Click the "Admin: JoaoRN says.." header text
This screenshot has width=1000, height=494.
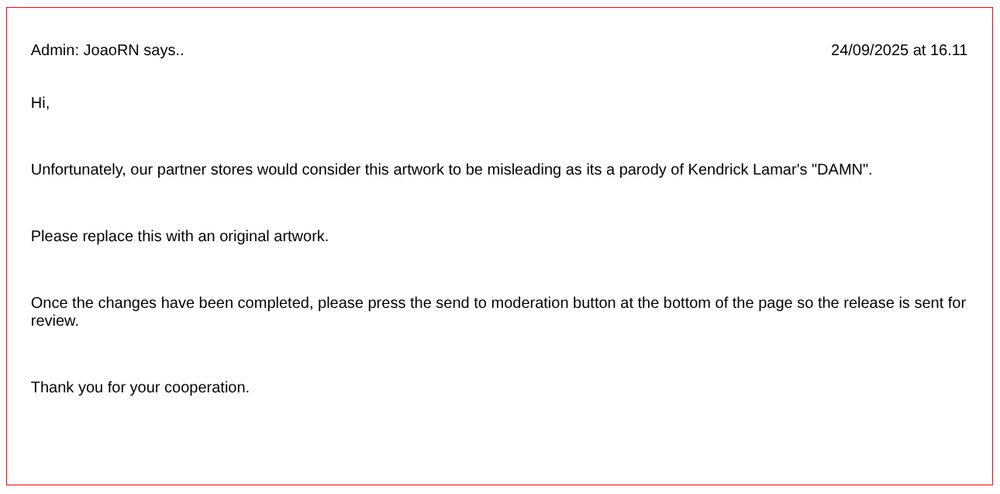click(x=107, y=50)
